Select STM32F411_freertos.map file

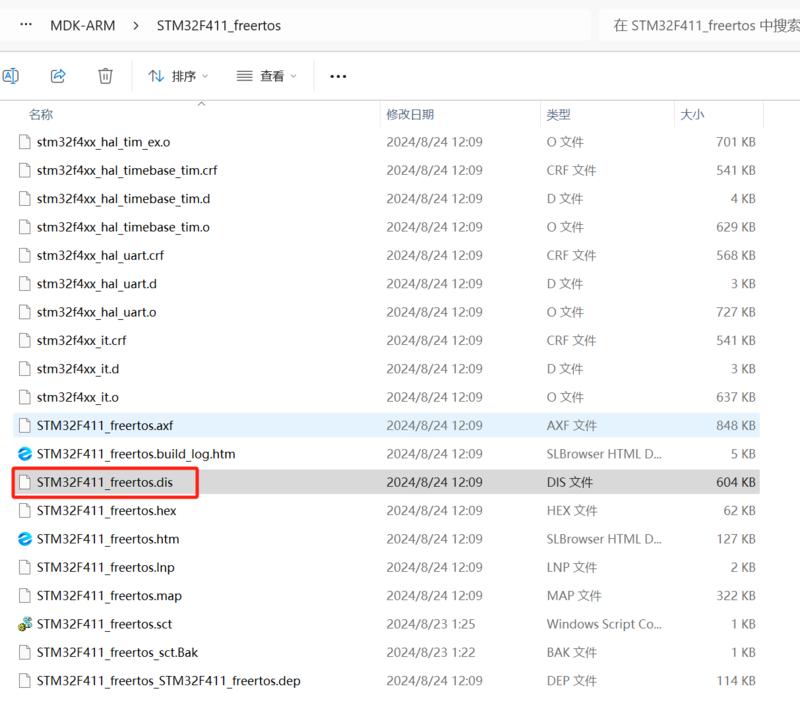click(x=386, y=596)
